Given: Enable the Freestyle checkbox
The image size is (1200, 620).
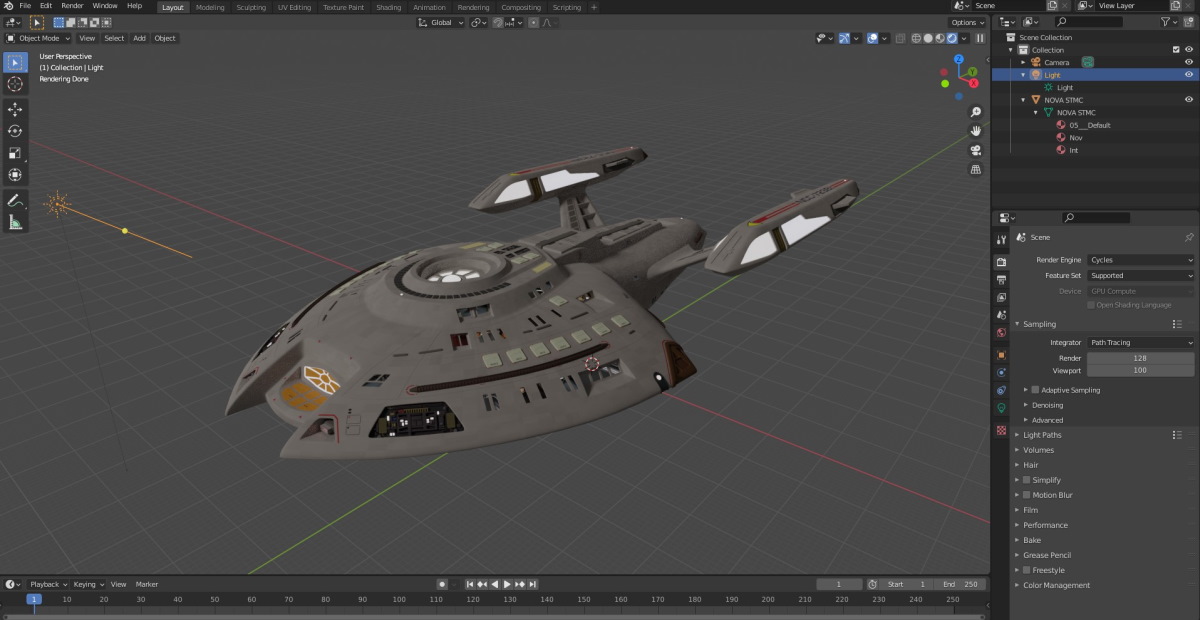Looking at the screenshot, I should coord(1026,570).
